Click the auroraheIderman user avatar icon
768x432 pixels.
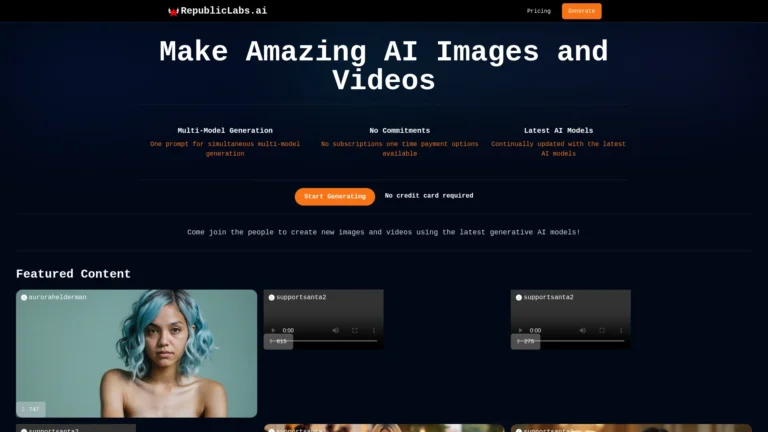(23, 297)
